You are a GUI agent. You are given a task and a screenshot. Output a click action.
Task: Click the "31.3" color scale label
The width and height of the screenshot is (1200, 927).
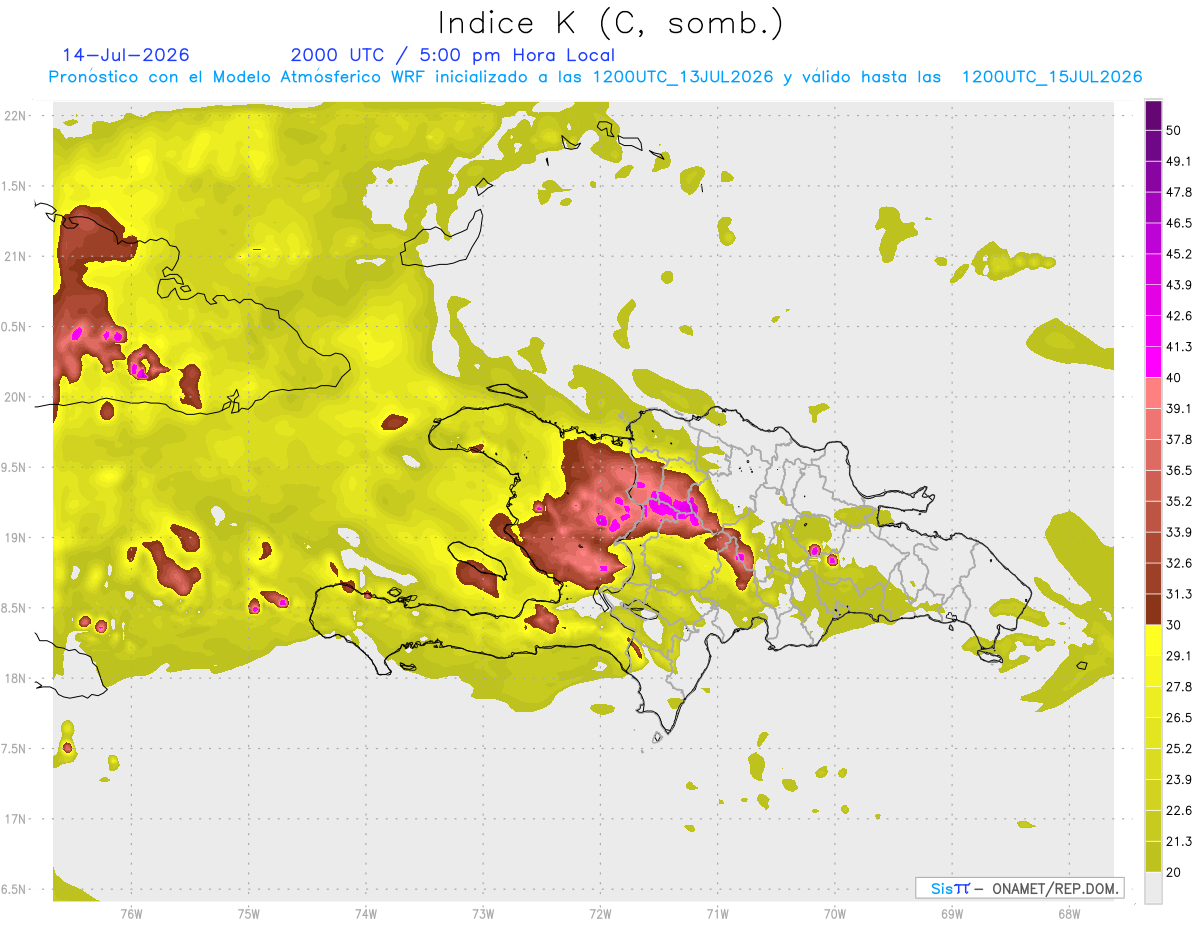coord(1178,594)
